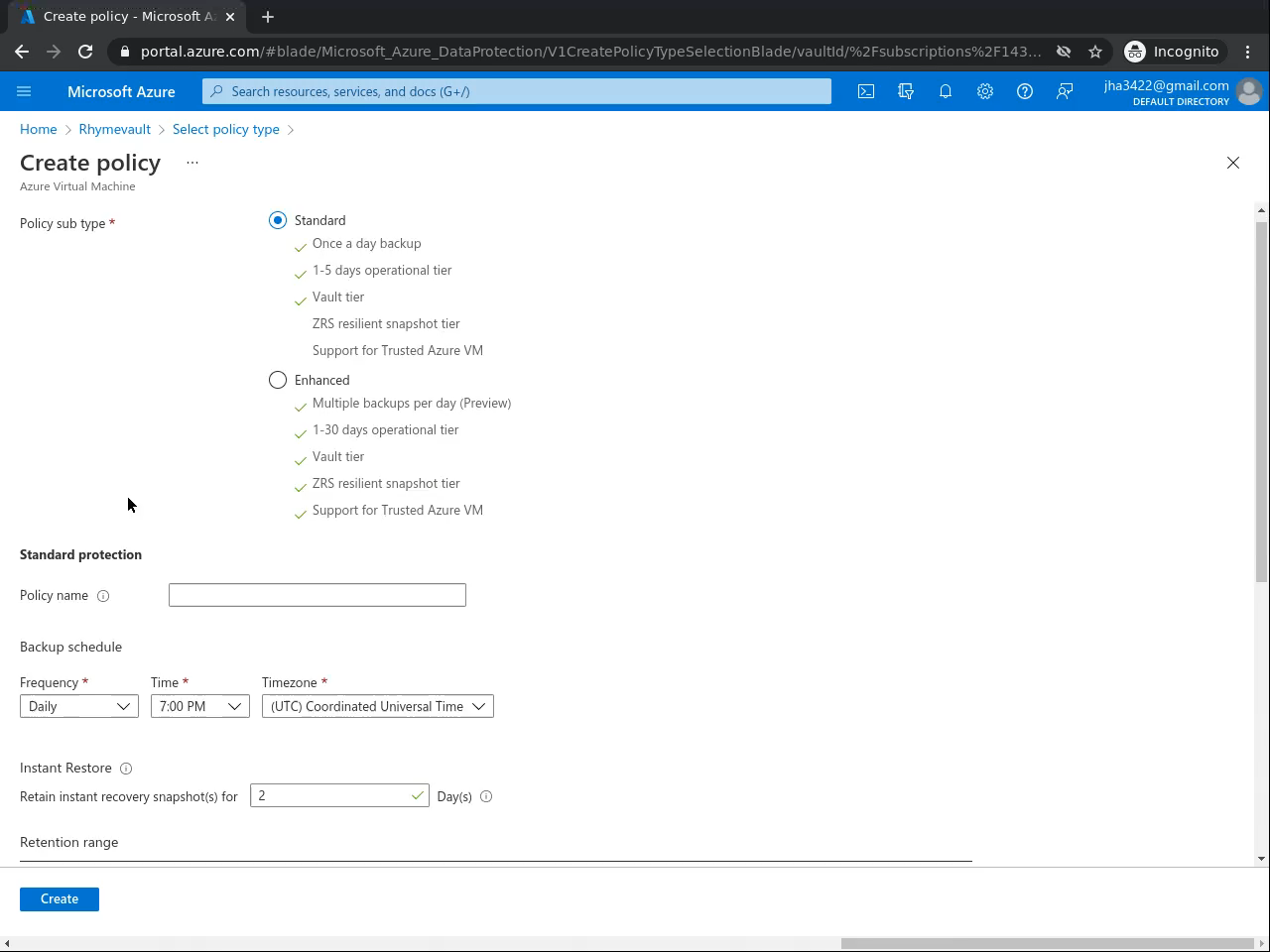Click the scroll down arrow of the blade
The height and width of the screenshot is (952, 1270).
pos(1261,859)
